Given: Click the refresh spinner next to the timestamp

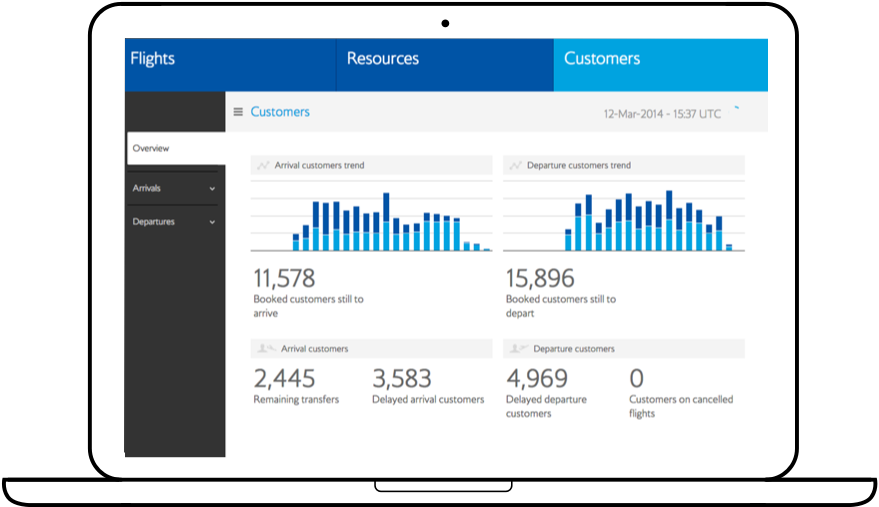Looking at the screenshot, I should click(x=737, y=108).
